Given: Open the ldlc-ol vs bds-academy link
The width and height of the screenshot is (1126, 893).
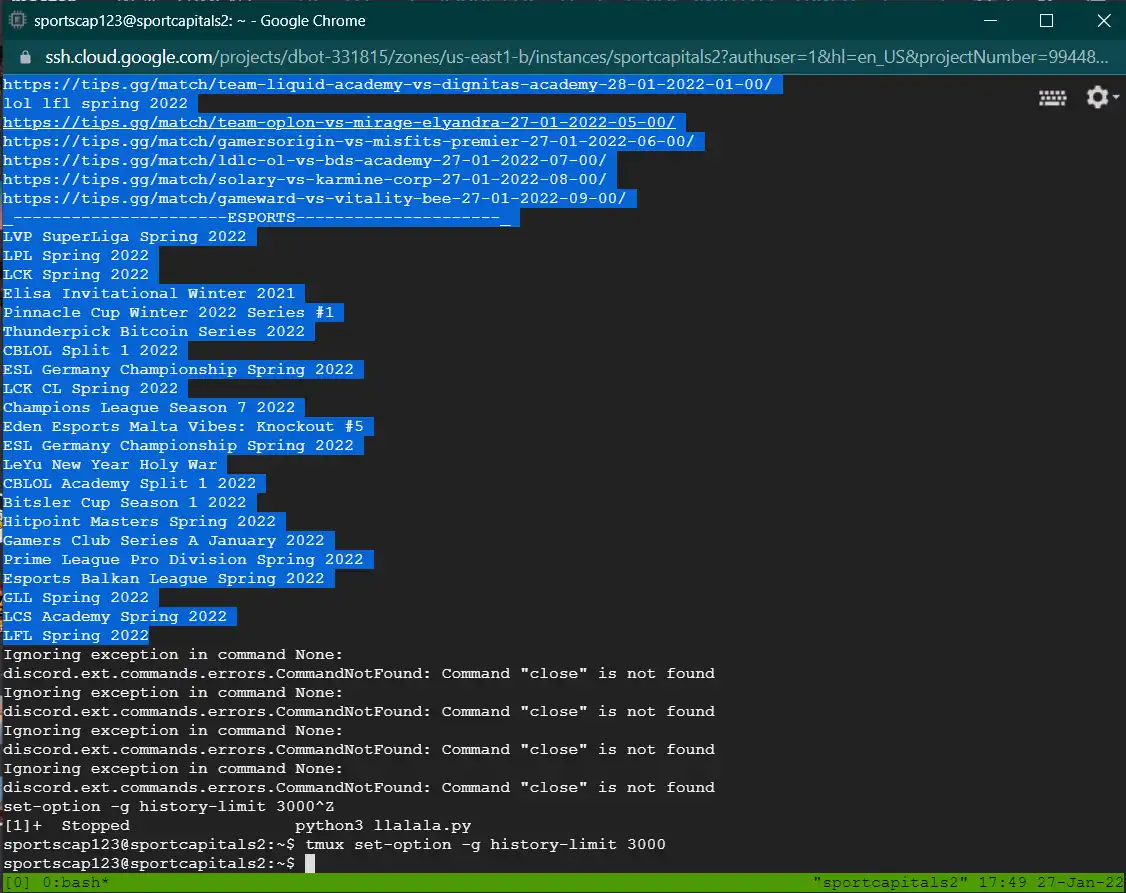Looking at the screenshot, I should click(x=305, y=160).
